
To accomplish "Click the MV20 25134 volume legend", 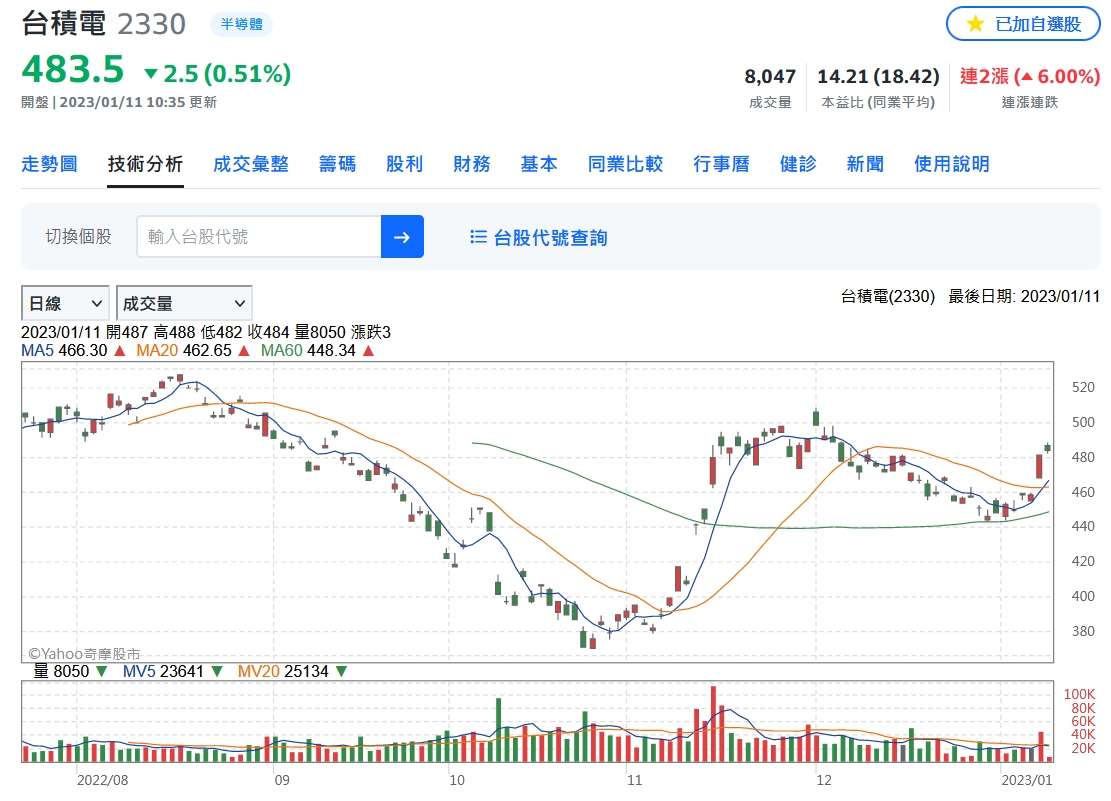I will click(x=283, y=671).
